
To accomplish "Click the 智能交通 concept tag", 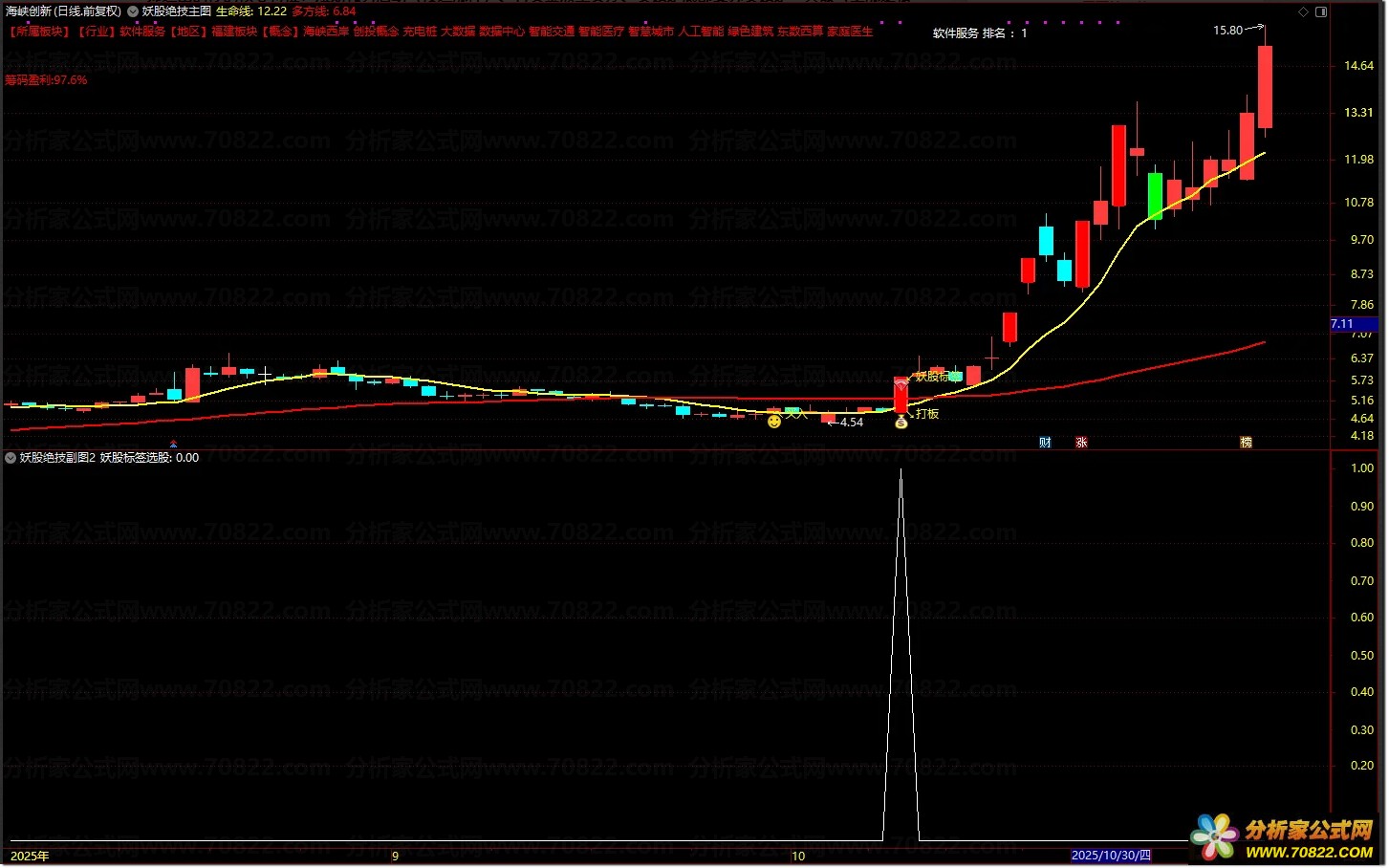I will 552,32.
